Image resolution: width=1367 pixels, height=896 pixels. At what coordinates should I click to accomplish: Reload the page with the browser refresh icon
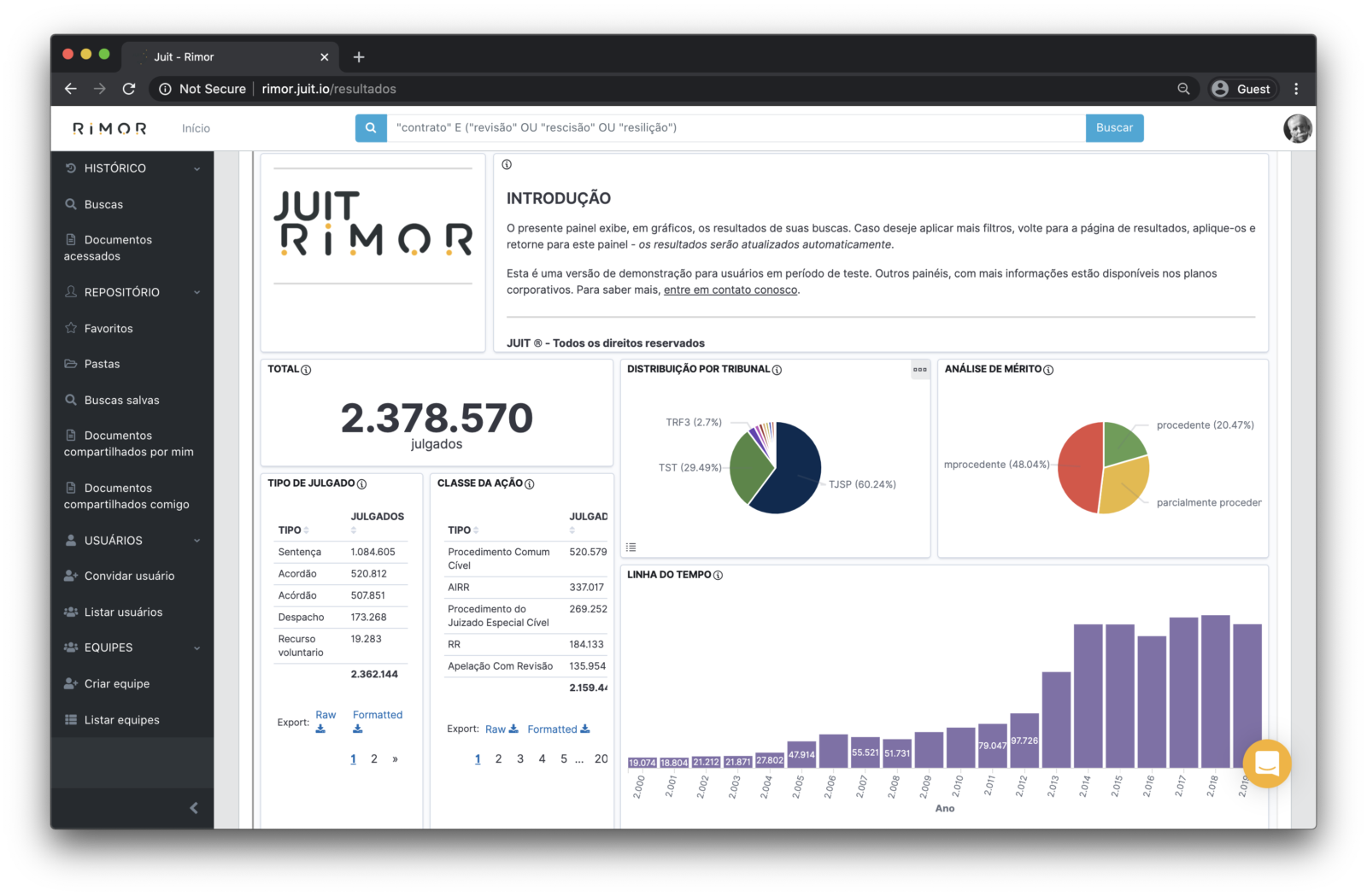tap(129, 89)
